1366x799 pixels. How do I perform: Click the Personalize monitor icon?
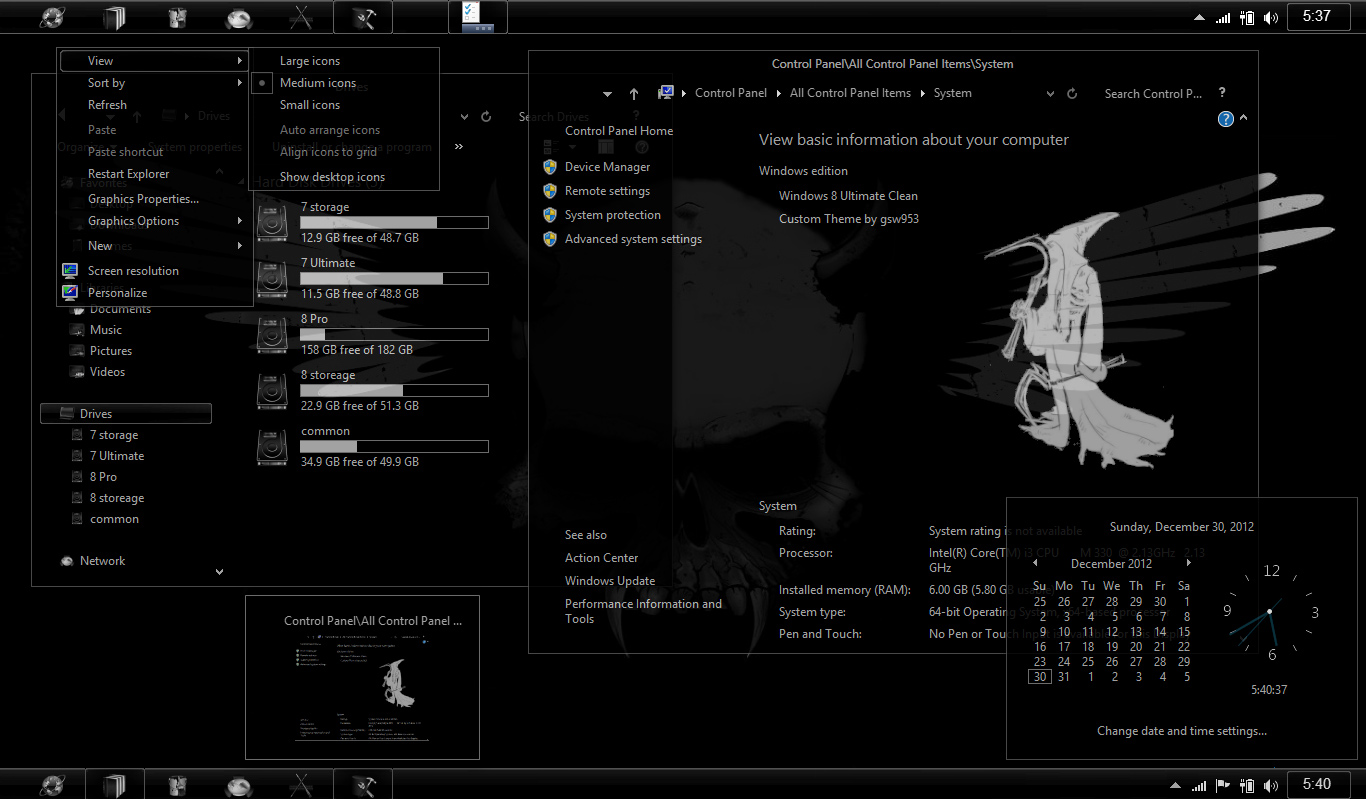70,293
